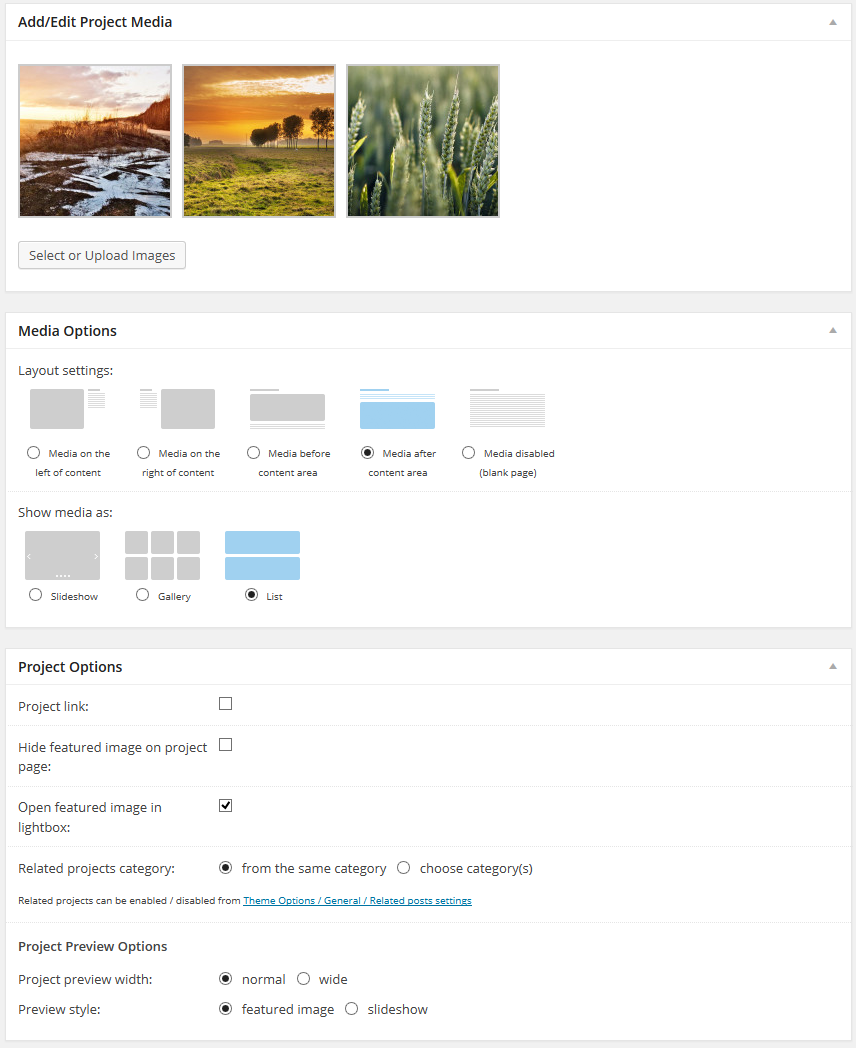856x1048 pixels.
Task: Open the Theme Options Related posts settings link
Action: point(357,901)
